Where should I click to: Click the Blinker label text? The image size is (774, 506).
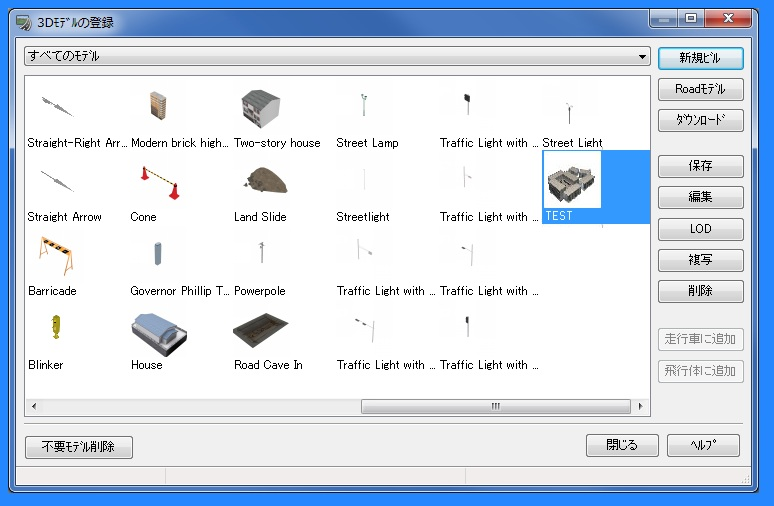click(45, 365)
